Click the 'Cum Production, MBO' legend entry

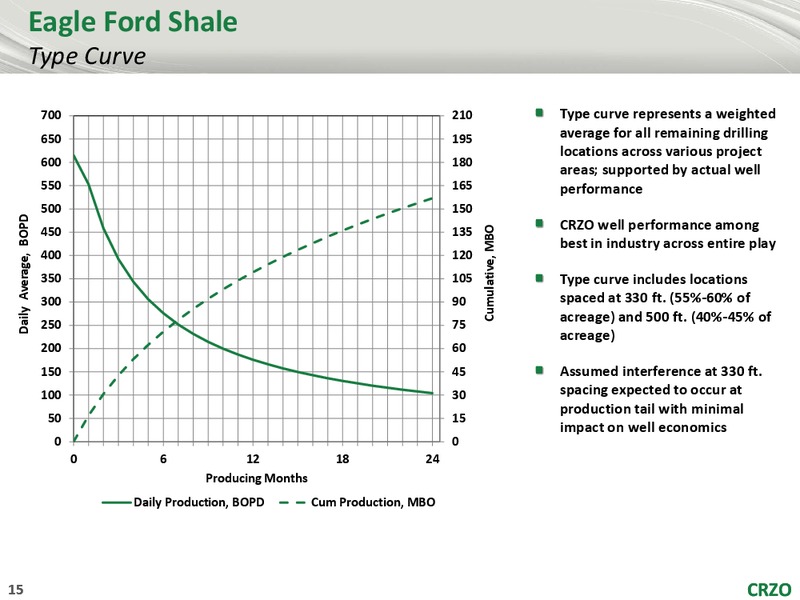coord(357,502)
